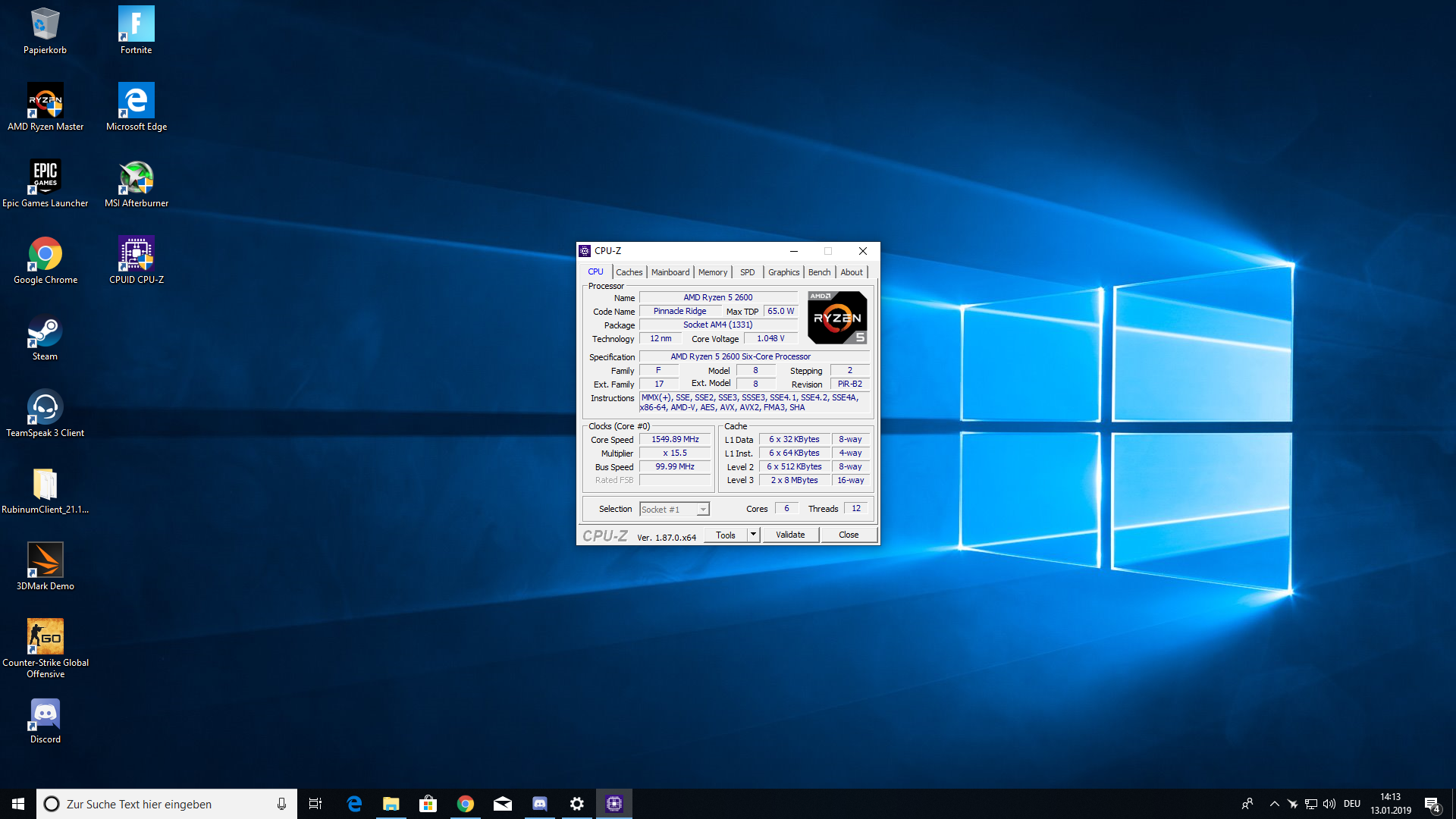Screen dimensions: 1456x819
Task: Switch to the Mainboard tab
Action: click(670, 272)
